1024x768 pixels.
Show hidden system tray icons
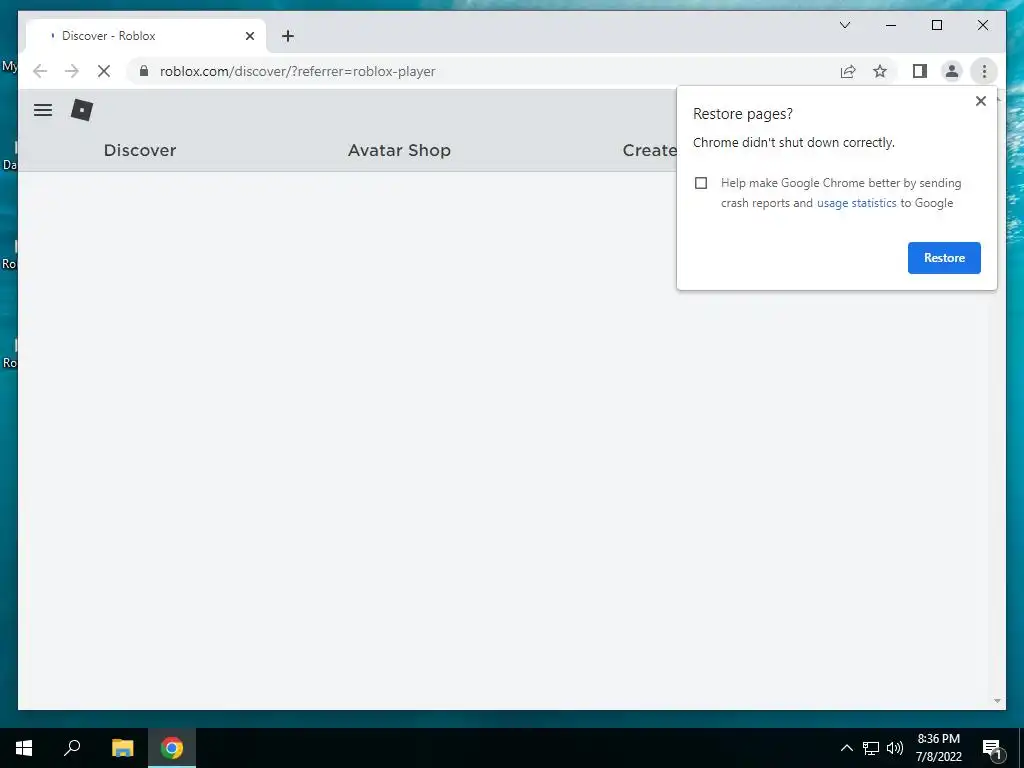pos(846,748)
